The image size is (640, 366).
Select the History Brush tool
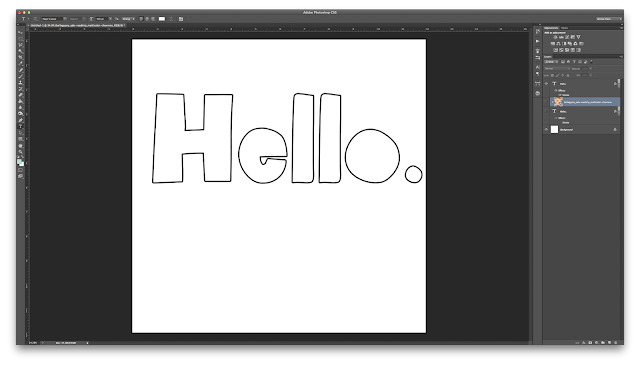(x=21, y=88)
